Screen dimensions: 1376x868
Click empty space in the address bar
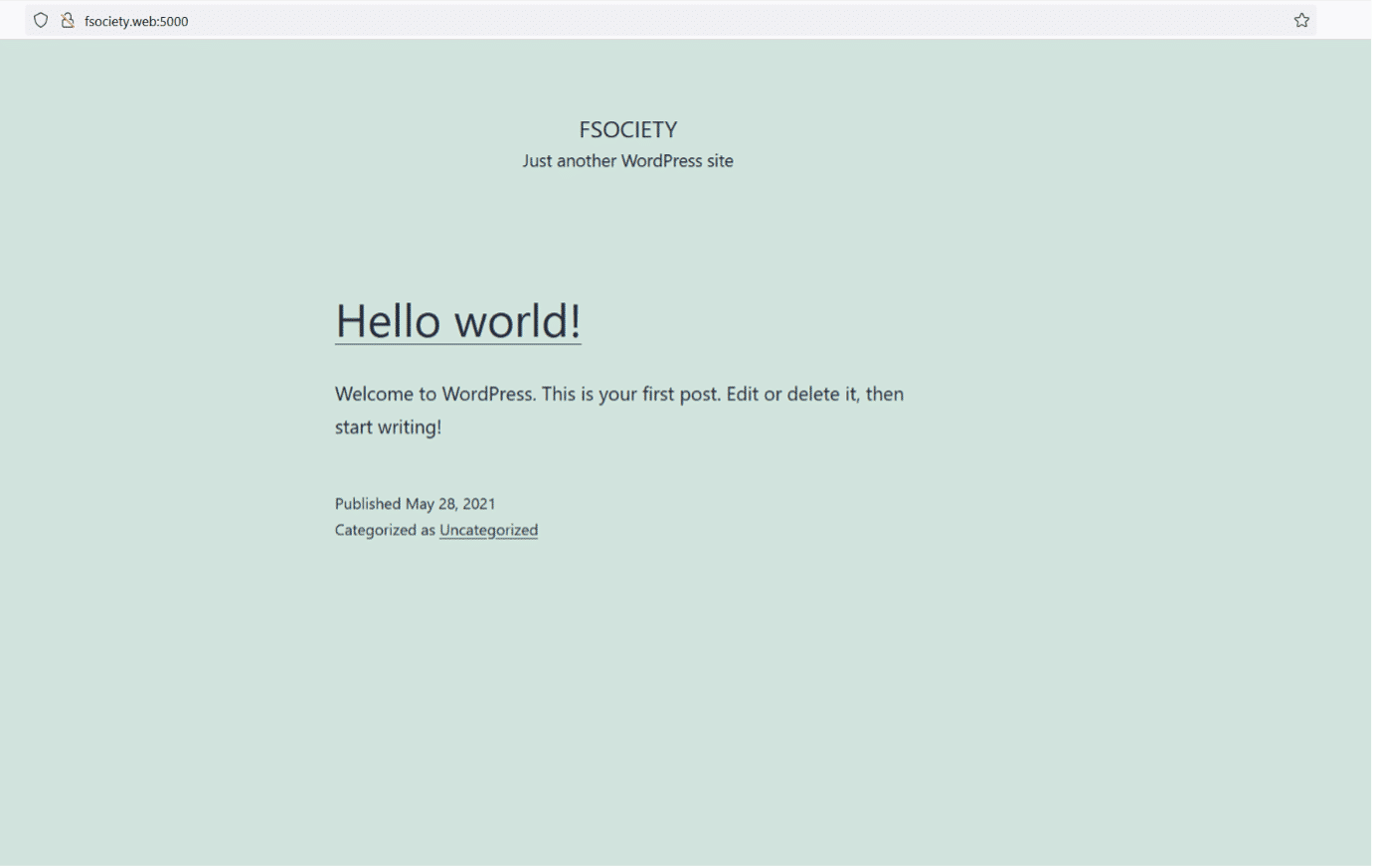tap(696, 21)
